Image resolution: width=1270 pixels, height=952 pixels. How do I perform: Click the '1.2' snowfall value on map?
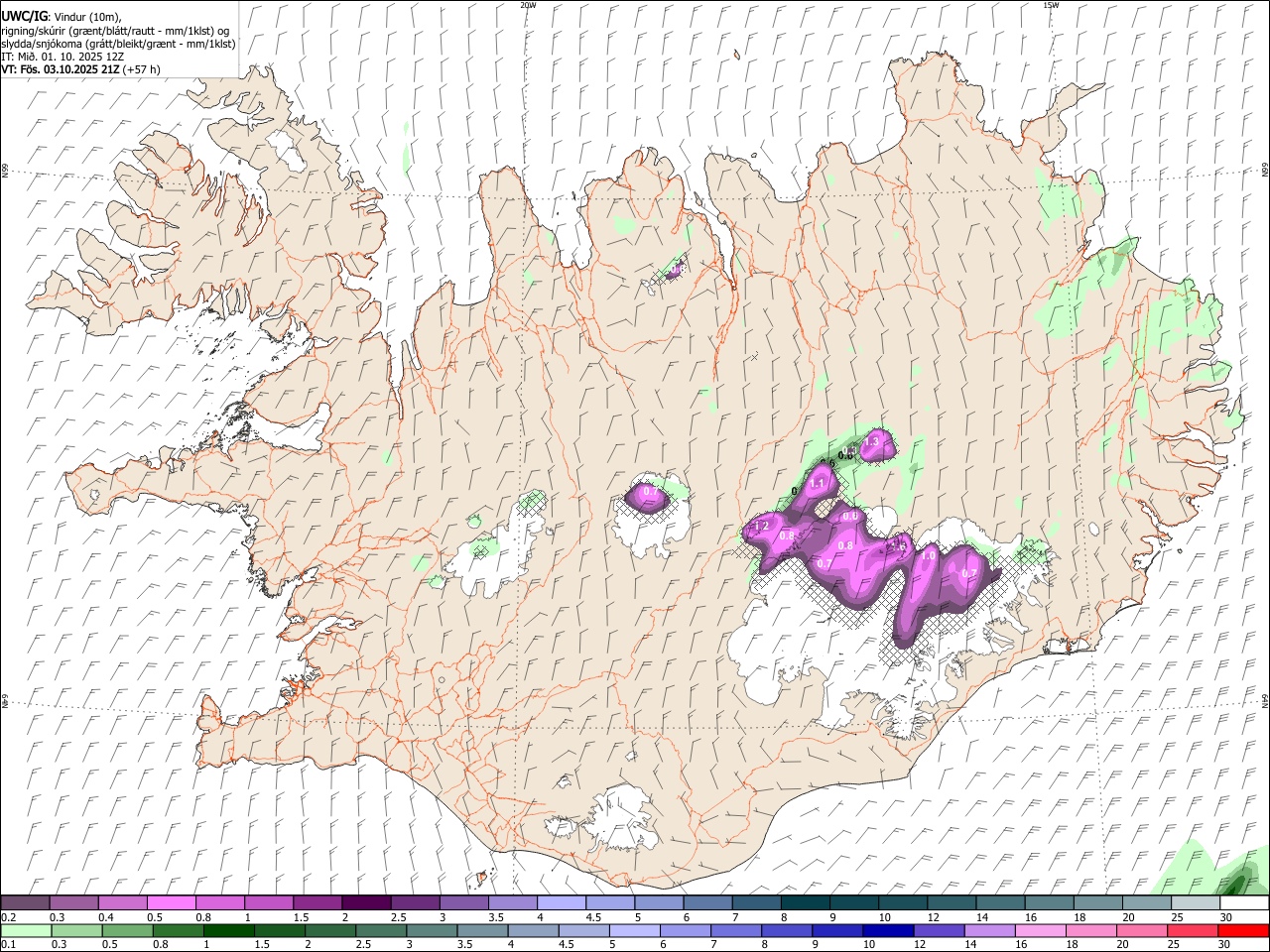click(762, 526)
